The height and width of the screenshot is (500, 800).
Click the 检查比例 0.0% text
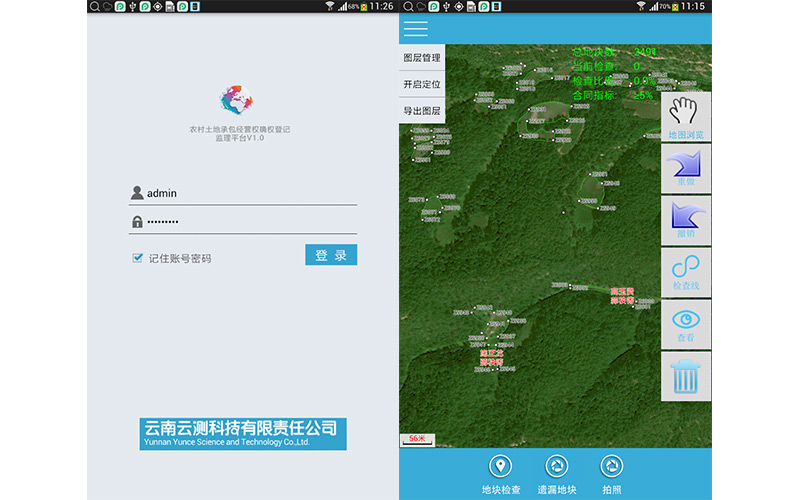tap(614, 81)
